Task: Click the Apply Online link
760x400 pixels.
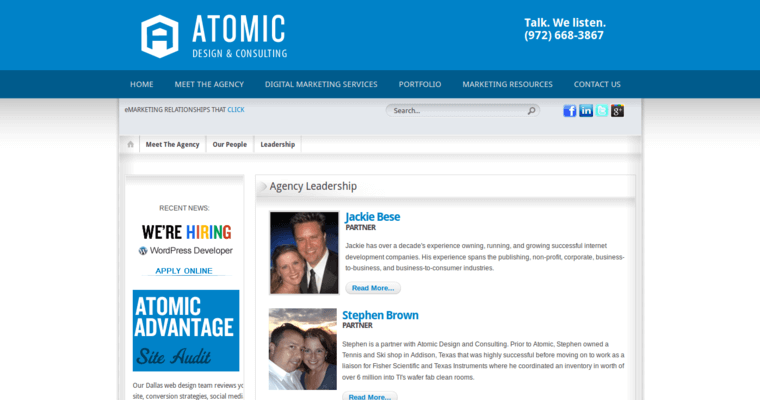Action: (x=184, y=270)
